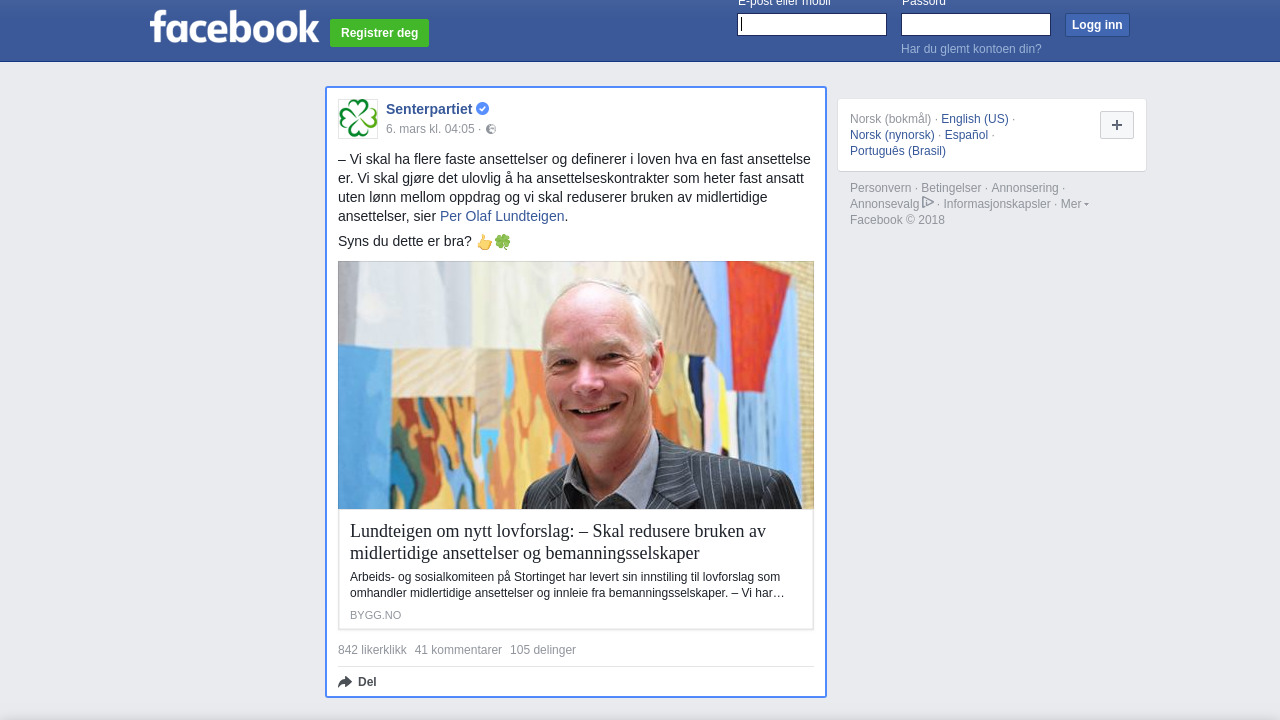View the 41 kommentarer
The image size is (1280, 720).
(x=458, y=650)
